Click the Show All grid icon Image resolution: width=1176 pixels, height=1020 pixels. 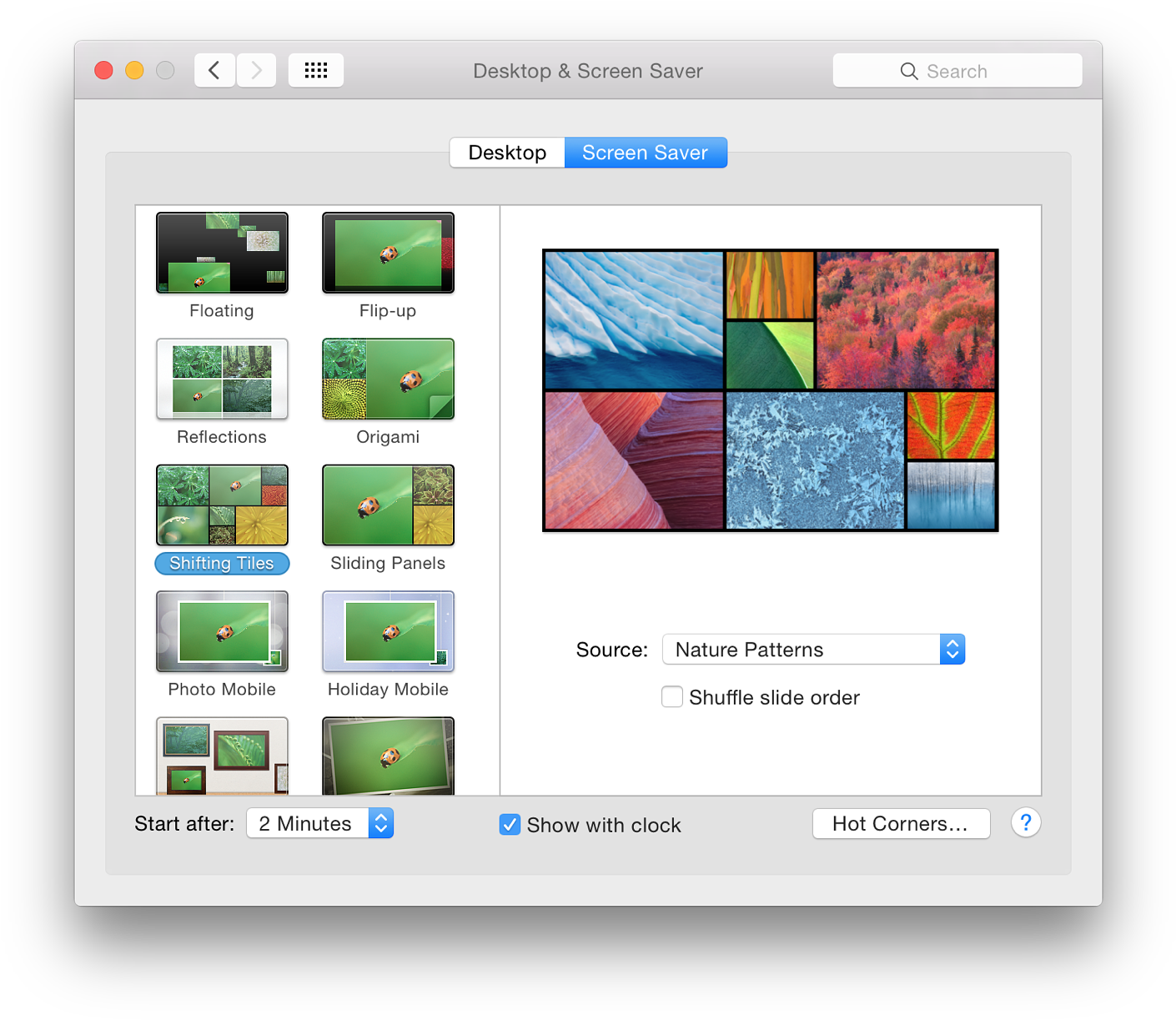316,71
